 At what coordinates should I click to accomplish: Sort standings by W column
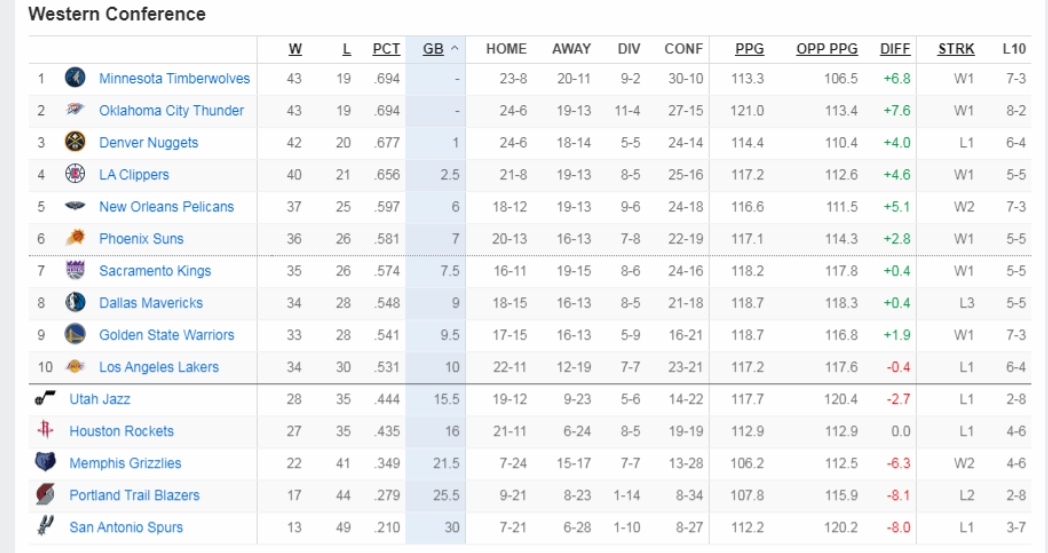296,48
